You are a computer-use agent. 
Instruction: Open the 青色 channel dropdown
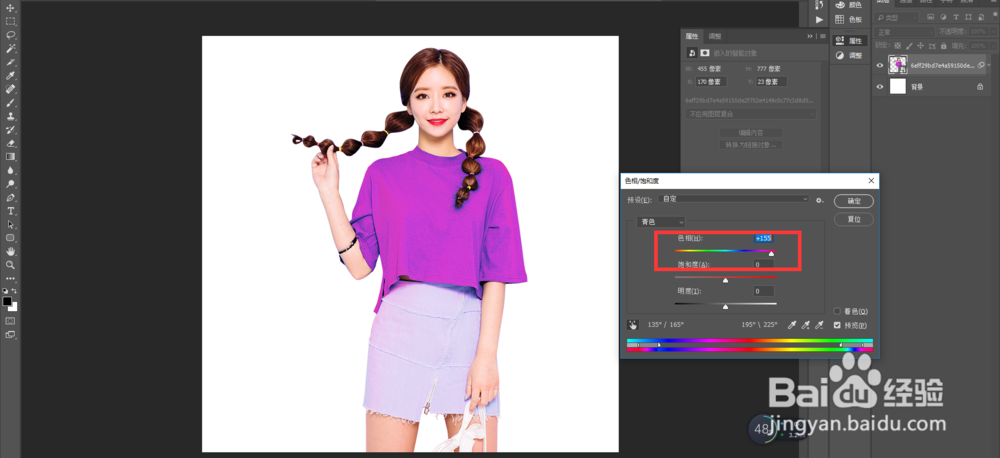coord(661,222)
